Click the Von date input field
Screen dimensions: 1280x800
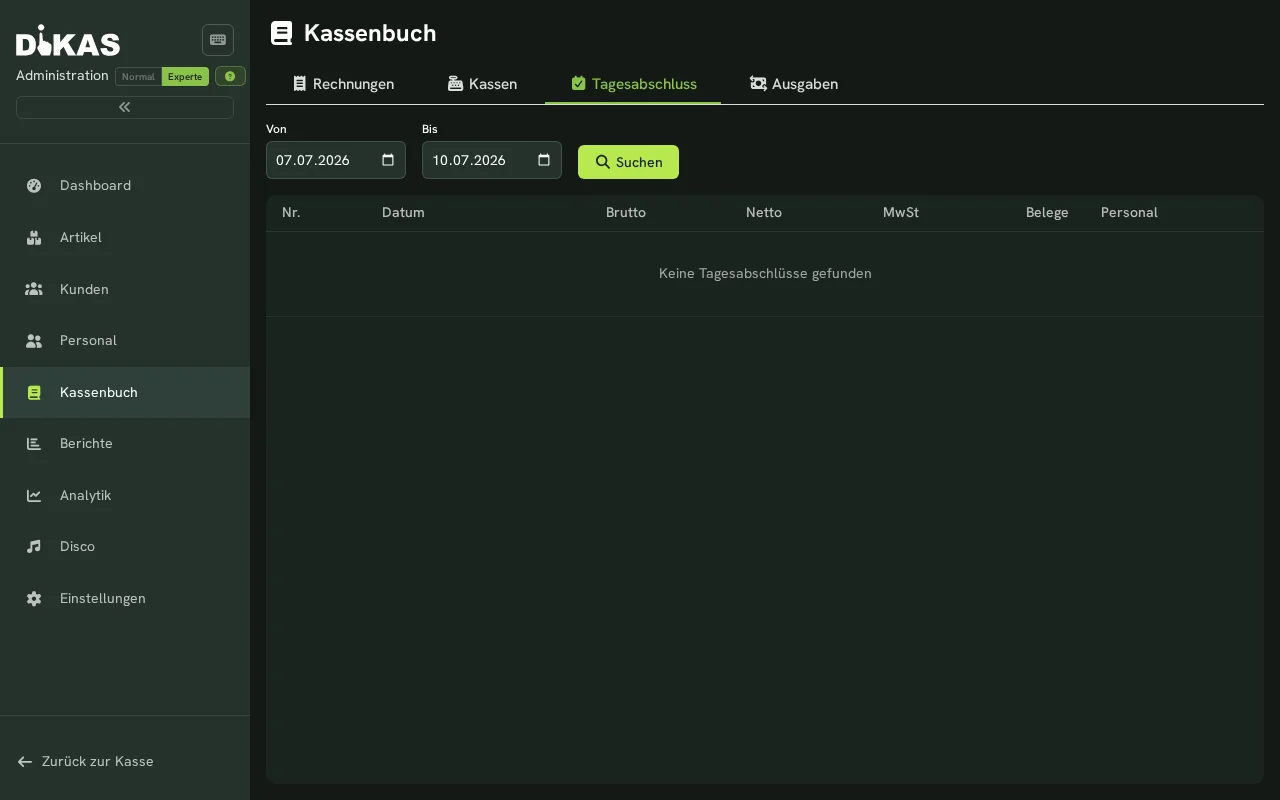coord(336,160)
